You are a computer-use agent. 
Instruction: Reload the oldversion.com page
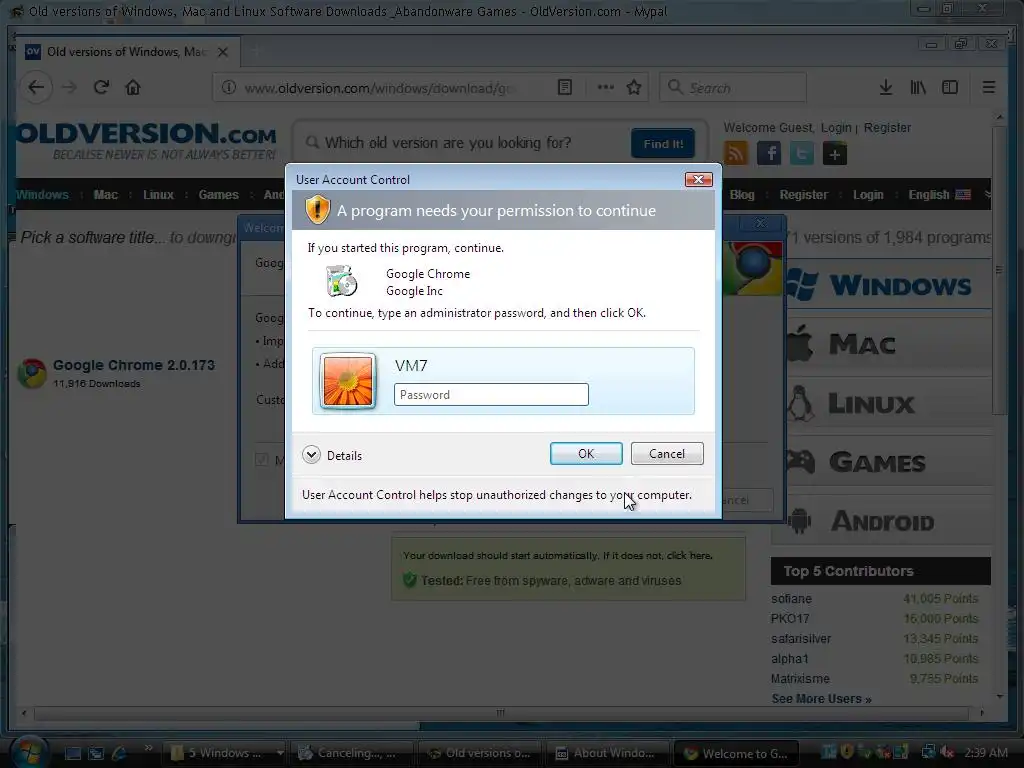click(x=101, y=88)
